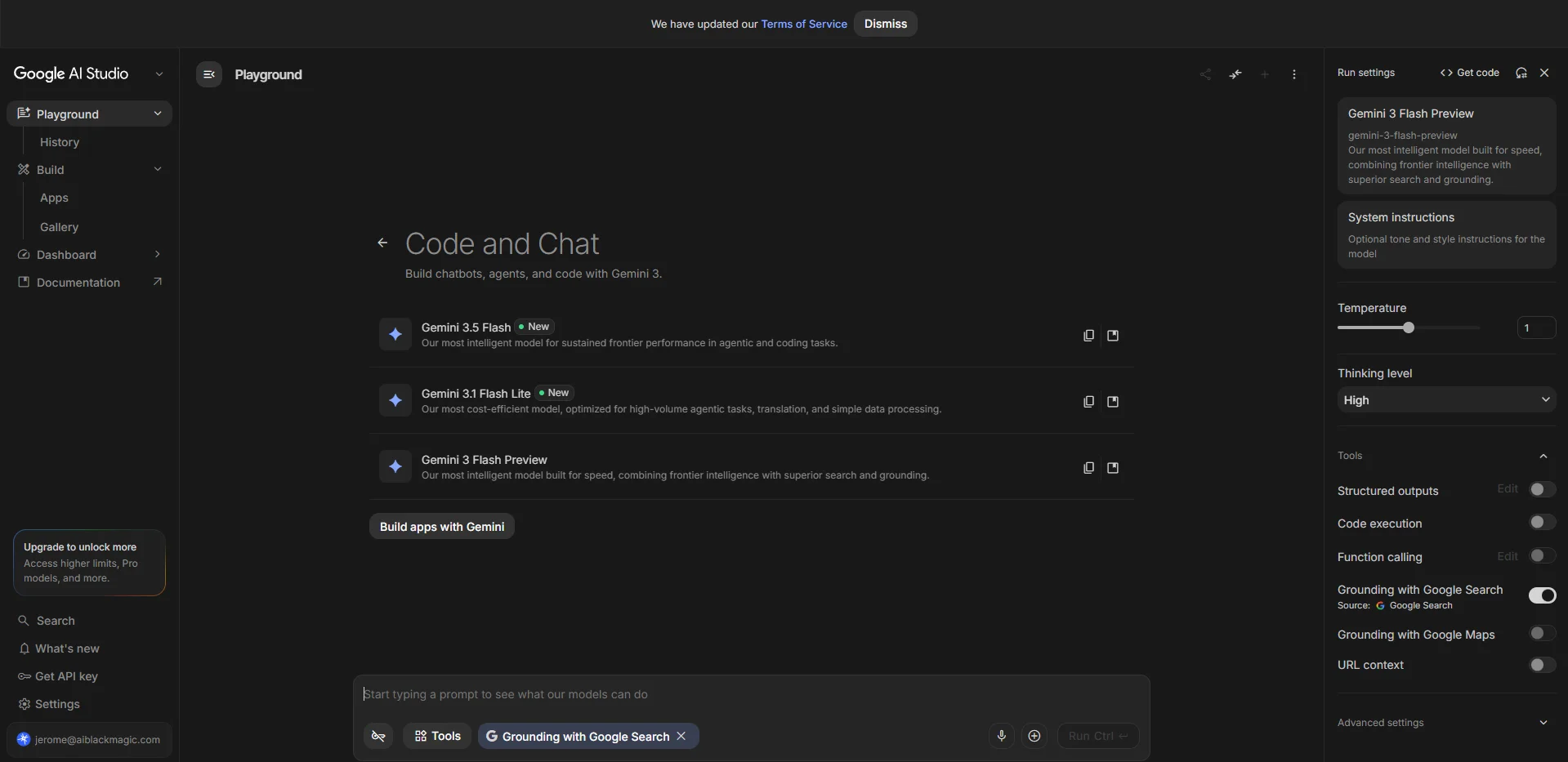Click the add media plus-circle icon
The height and width of the screenshot is (762, 1568).
tap(1034, 736)
